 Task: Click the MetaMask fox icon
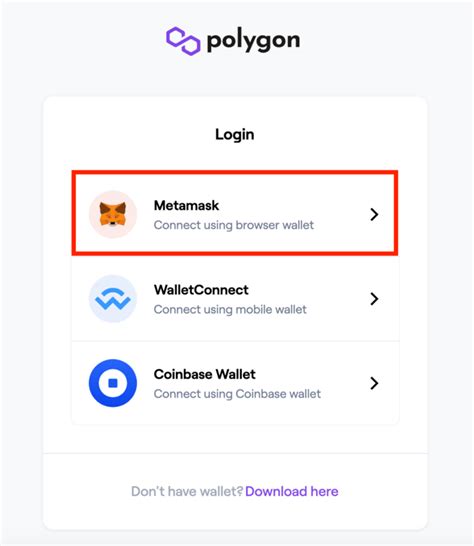113,214
